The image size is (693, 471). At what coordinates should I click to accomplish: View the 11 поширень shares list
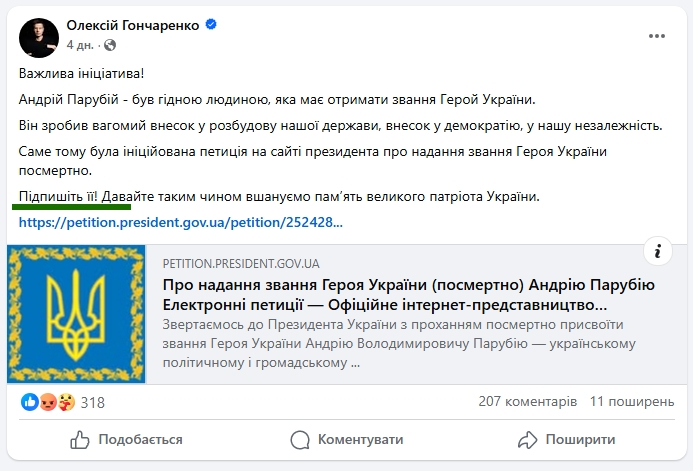632,401
